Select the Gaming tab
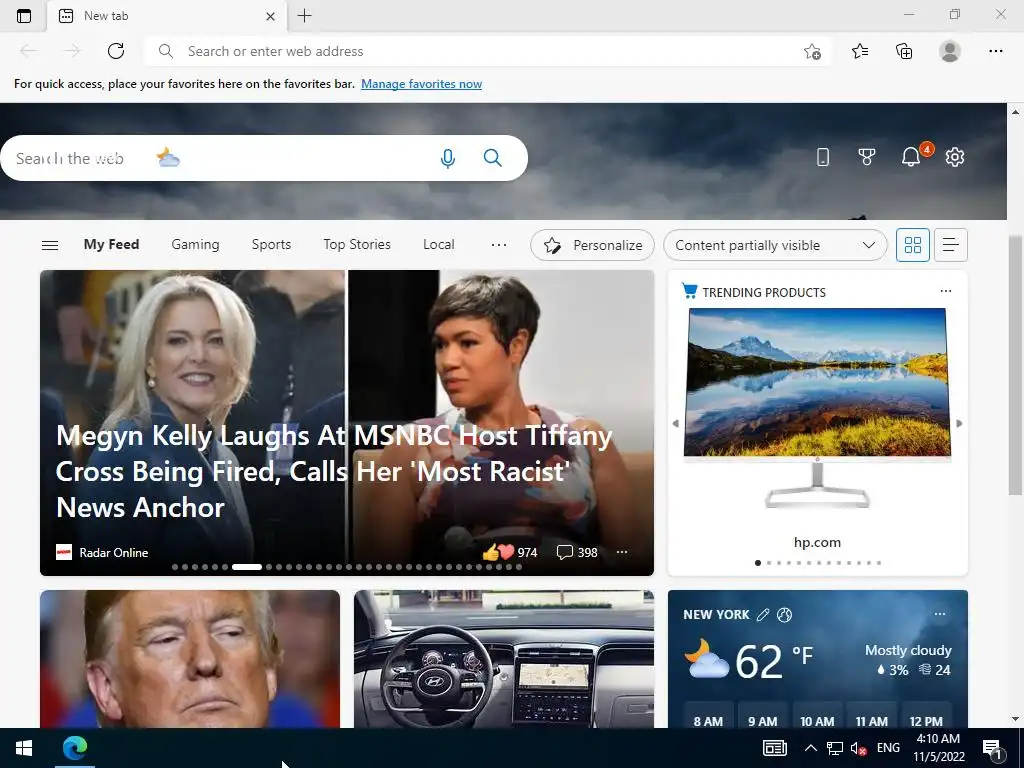The width and height of the screenshot is (1024, 768). tap(195, 244)
